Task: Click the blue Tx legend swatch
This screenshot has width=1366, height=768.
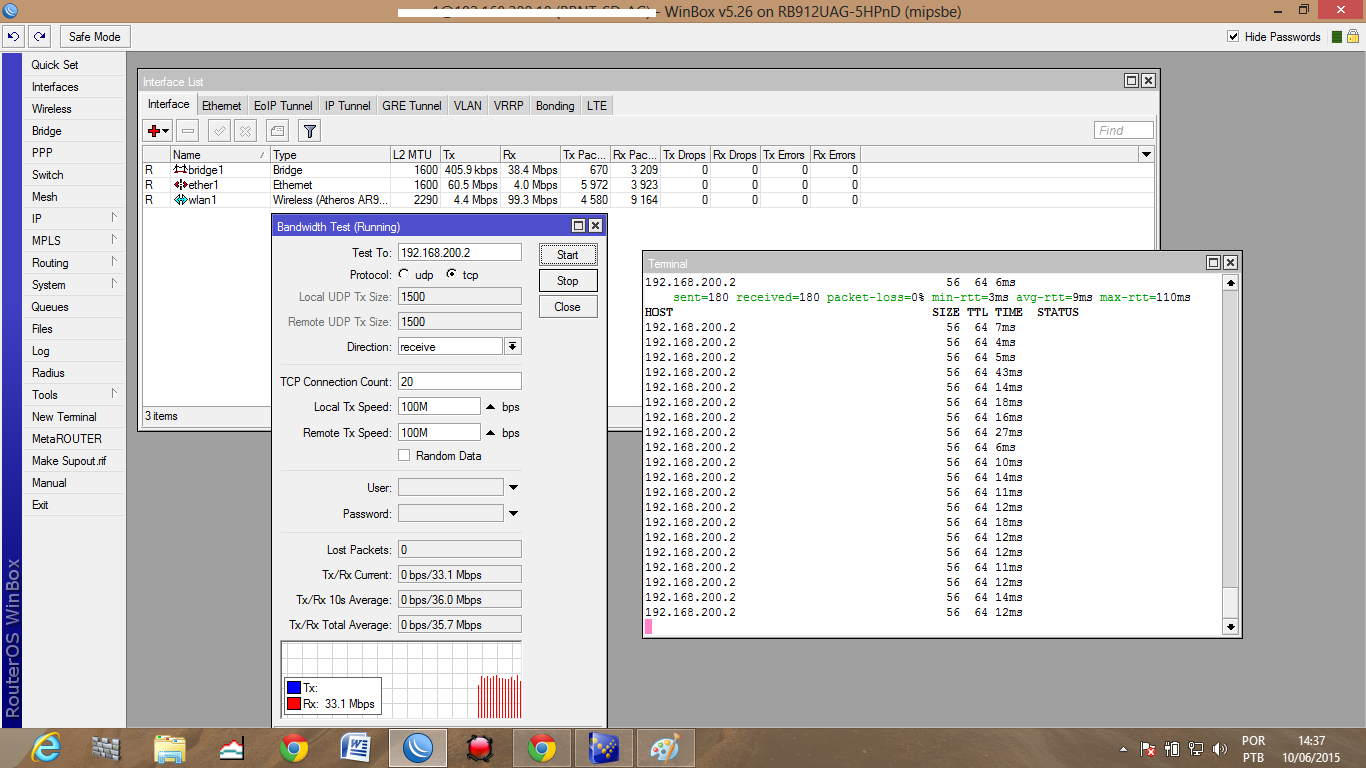Action: [x=294, y=688]
